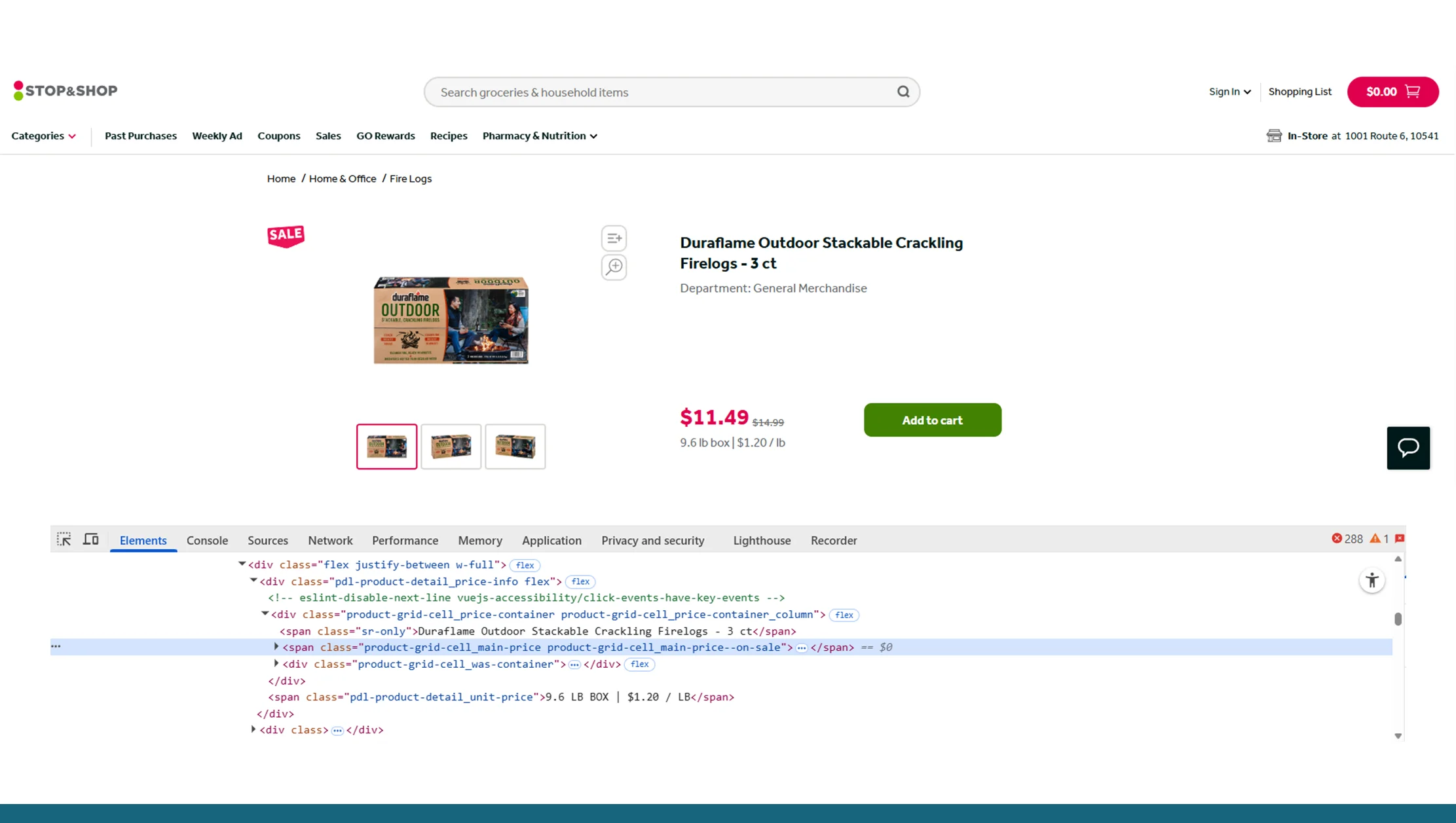Click the Add to cart button
1456x823 pixels.
coord(932,420)
